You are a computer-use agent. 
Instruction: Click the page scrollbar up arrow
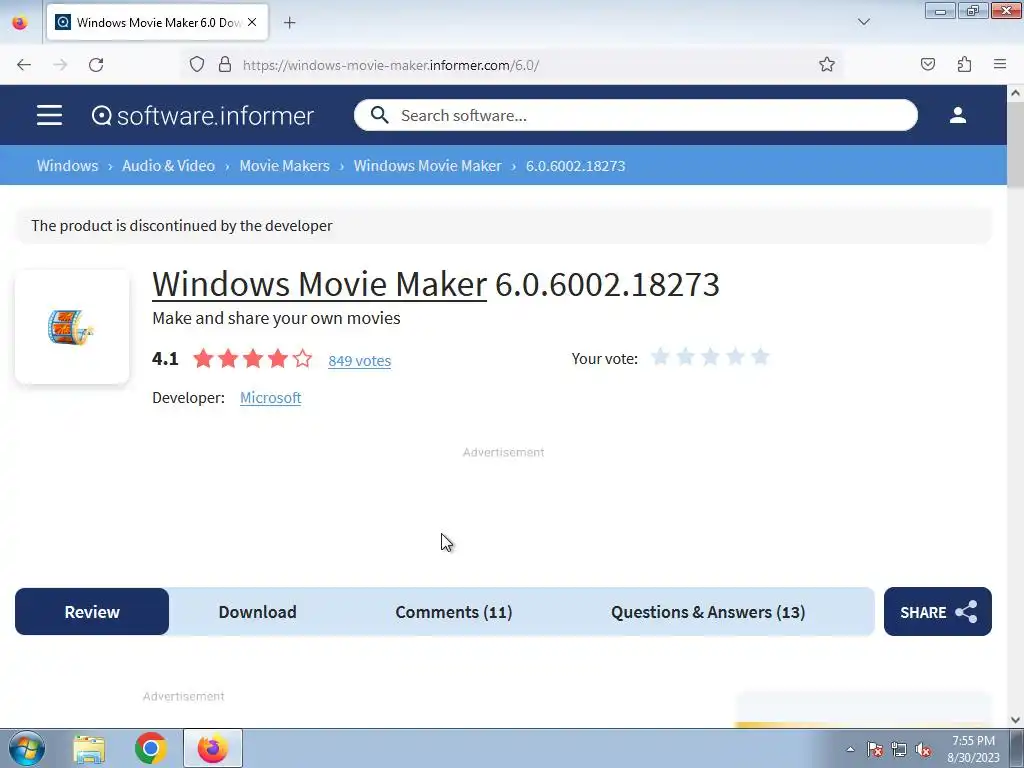1015,93
